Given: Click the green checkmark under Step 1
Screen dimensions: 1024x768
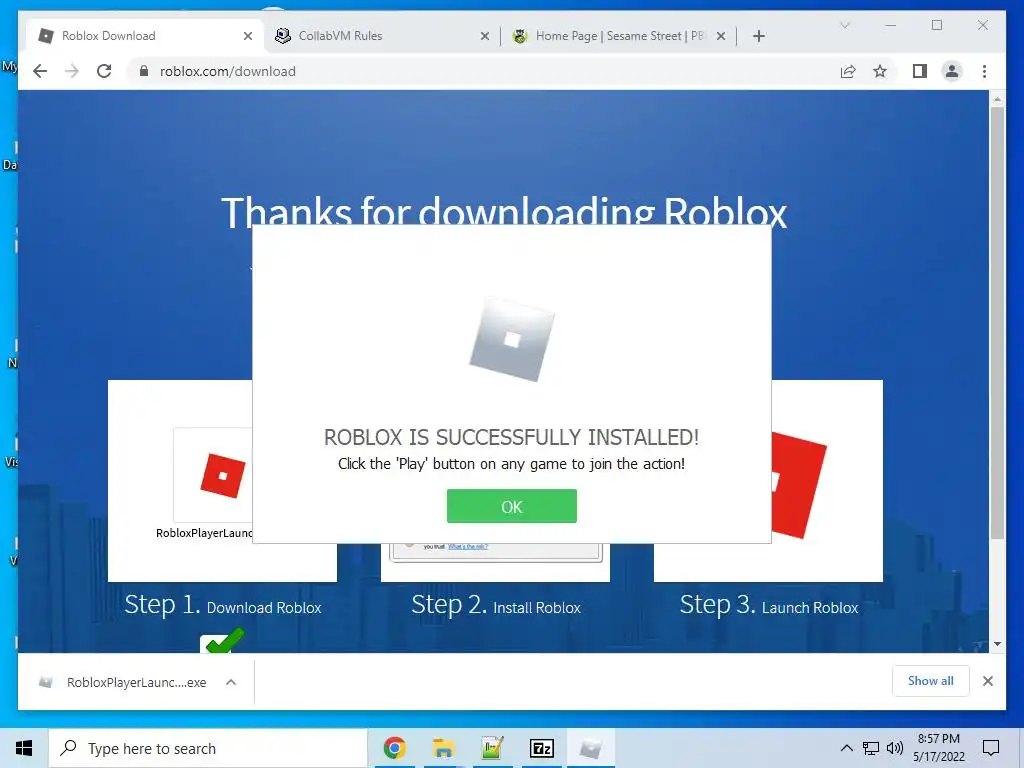Looking at the screenshot, I should 222,641.
